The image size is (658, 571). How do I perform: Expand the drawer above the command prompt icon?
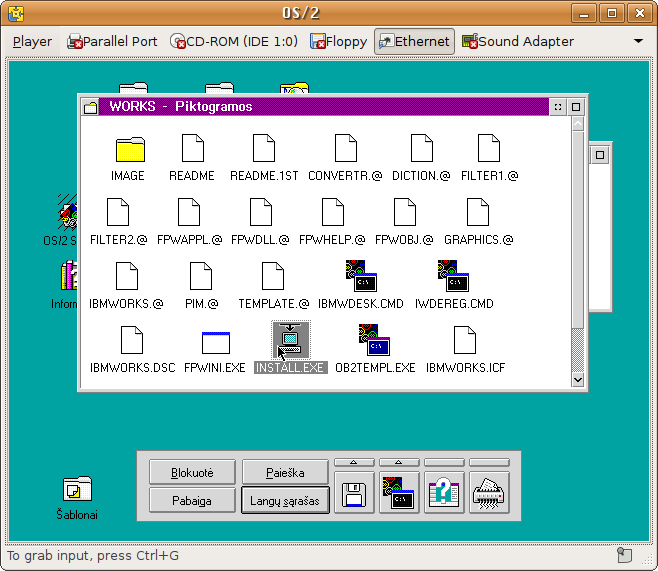pos(399,462)
